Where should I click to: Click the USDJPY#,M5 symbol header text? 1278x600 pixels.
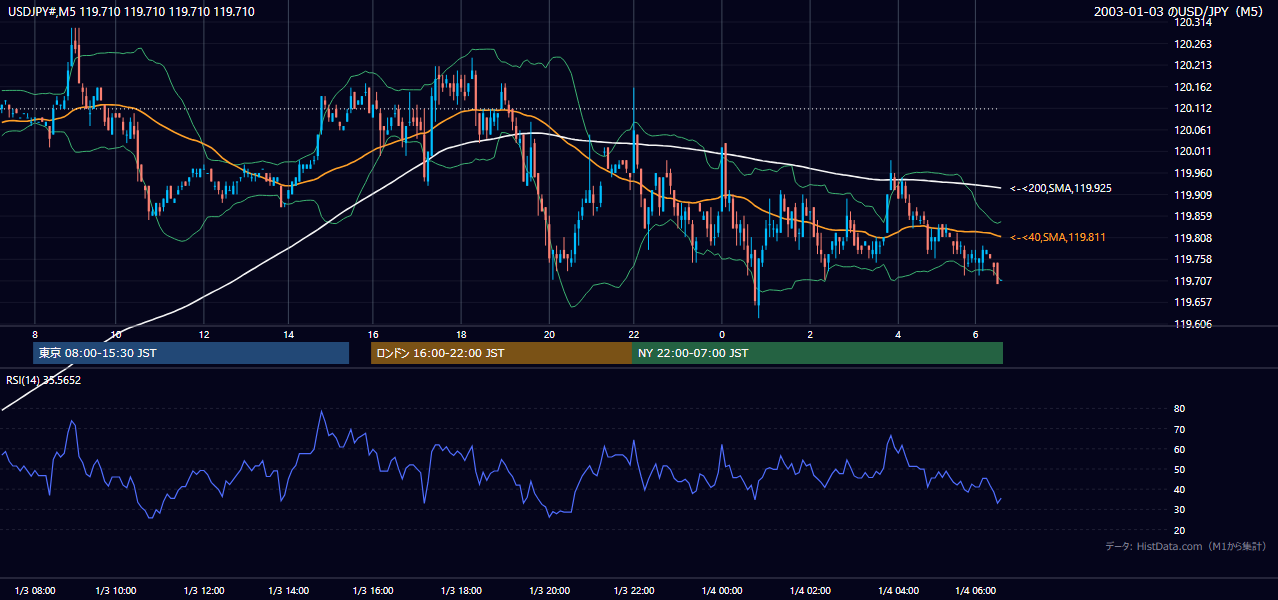click(130, 12)
